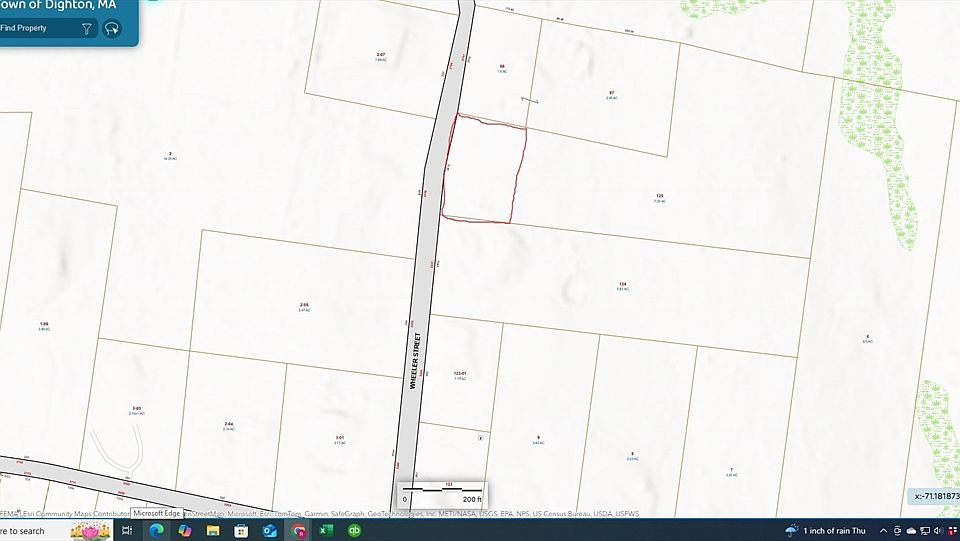Screen dimensions: 960x541
Task: Open Excel from the taskbar
Action: (x=326, y=531)
